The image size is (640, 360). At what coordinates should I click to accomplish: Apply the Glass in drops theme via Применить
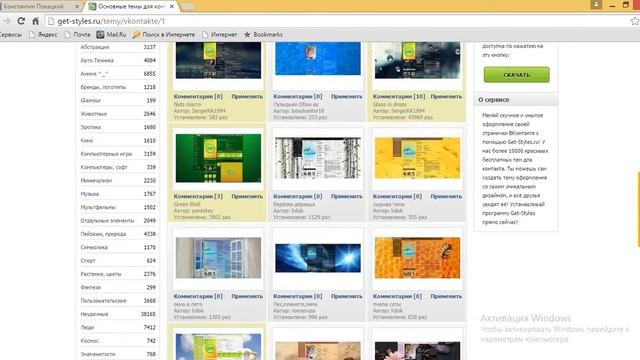pos(446,97)
